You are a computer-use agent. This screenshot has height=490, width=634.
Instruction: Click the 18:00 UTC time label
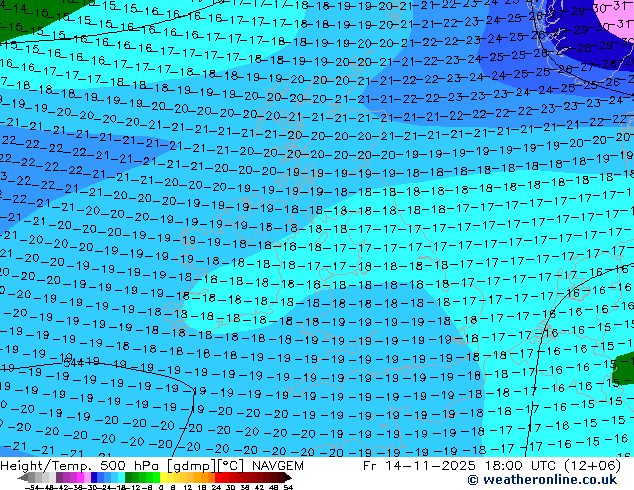519,466
